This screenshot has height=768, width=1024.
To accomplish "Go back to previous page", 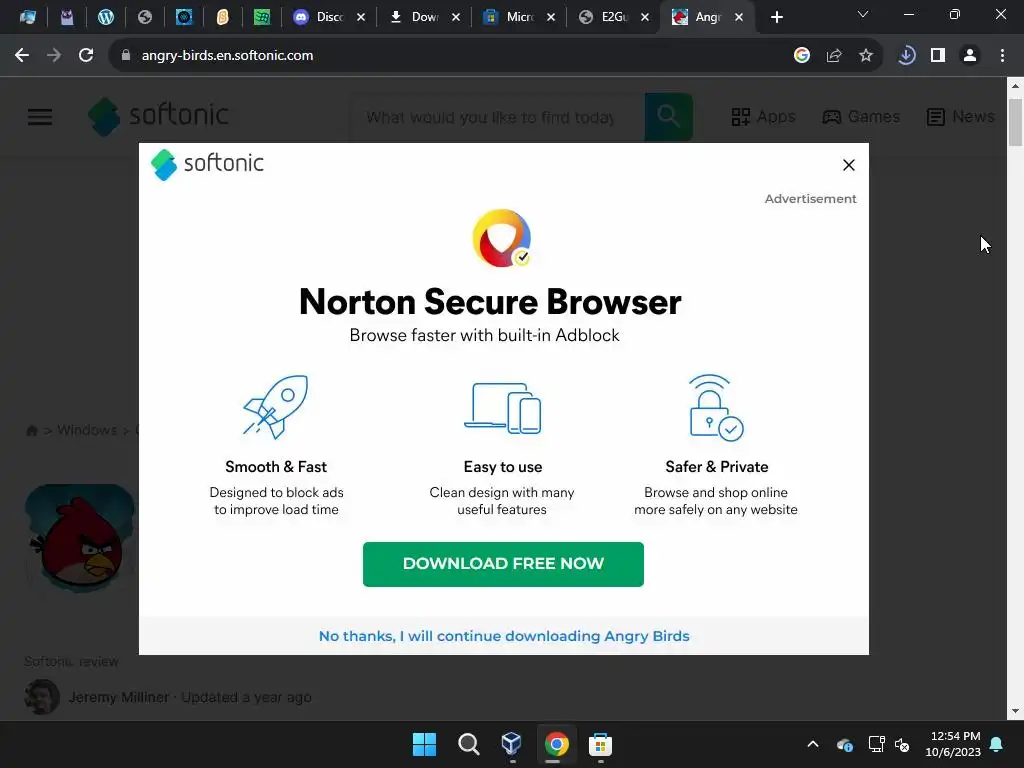I will click(22, 56).
